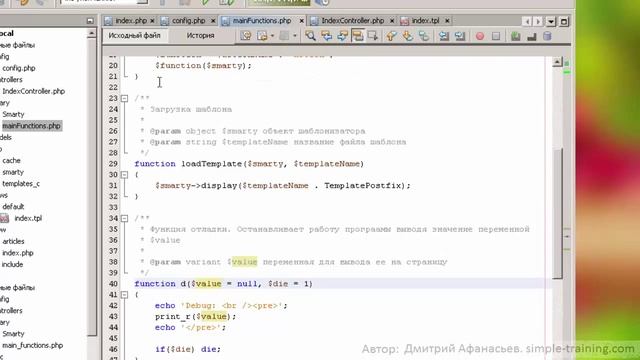This screenshot has height=360, width=640.
Task: Stop macro recording square button
Action: click(496, 36)
